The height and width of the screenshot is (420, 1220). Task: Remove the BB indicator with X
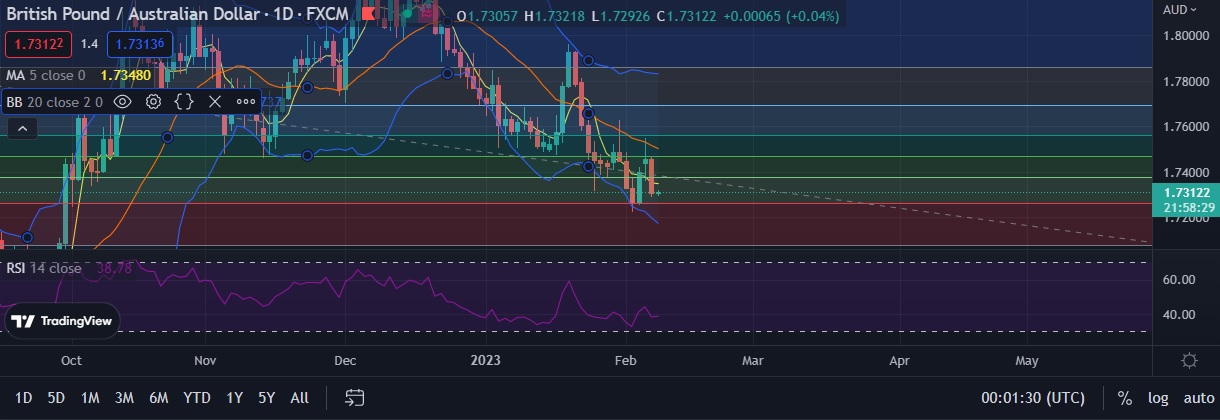click(x=214, y=101)
